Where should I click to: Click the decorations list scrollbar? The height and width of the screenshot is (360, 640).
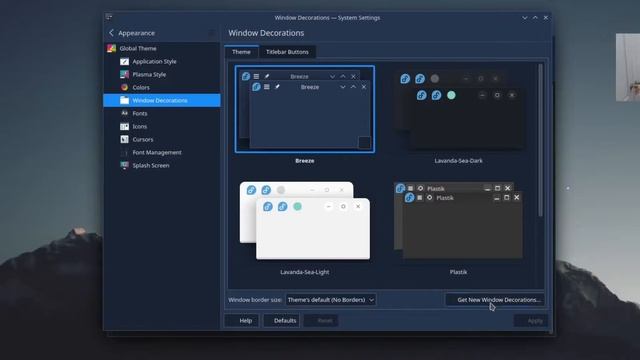pos(540,141)
